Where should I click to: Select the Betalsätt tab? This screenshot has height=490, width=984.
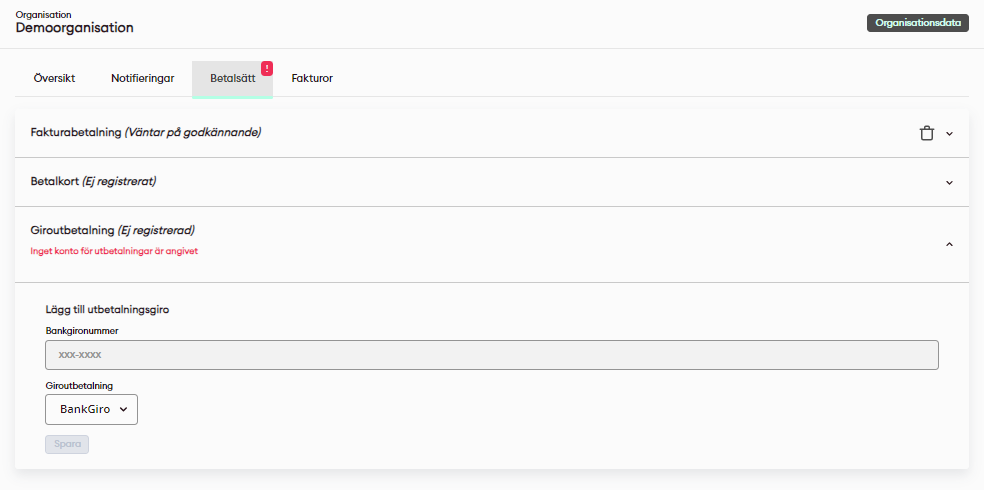(232, 78)
